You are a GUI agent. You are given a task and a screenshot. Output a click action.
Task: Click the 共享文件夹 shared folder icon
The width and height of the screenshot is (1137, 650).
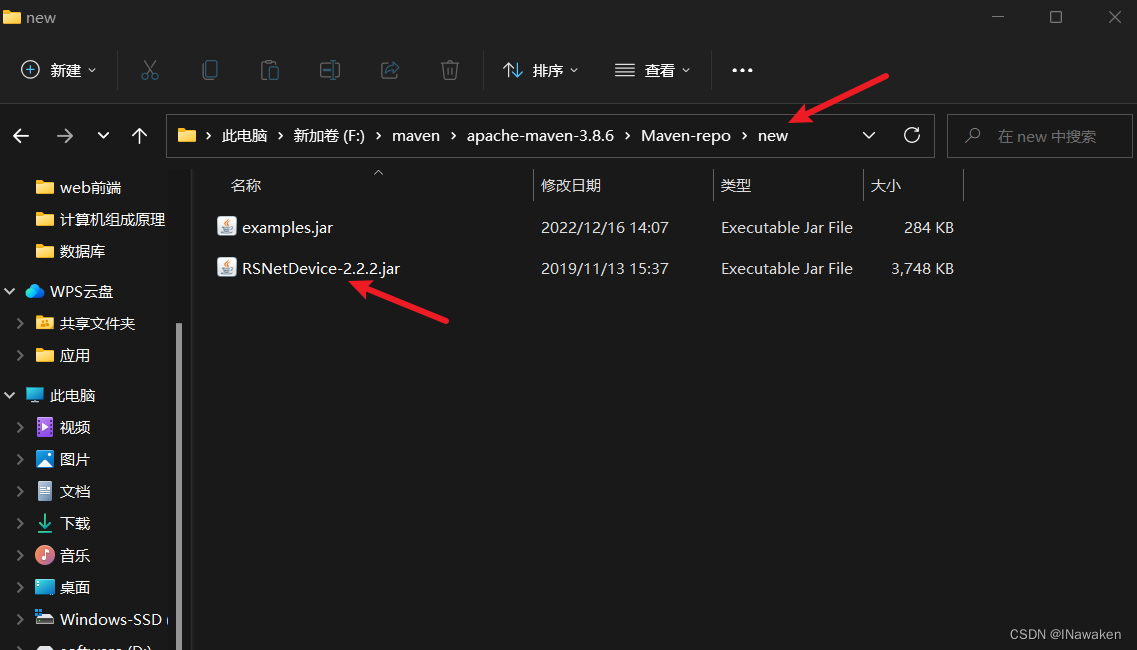click(x=45, y=323)
